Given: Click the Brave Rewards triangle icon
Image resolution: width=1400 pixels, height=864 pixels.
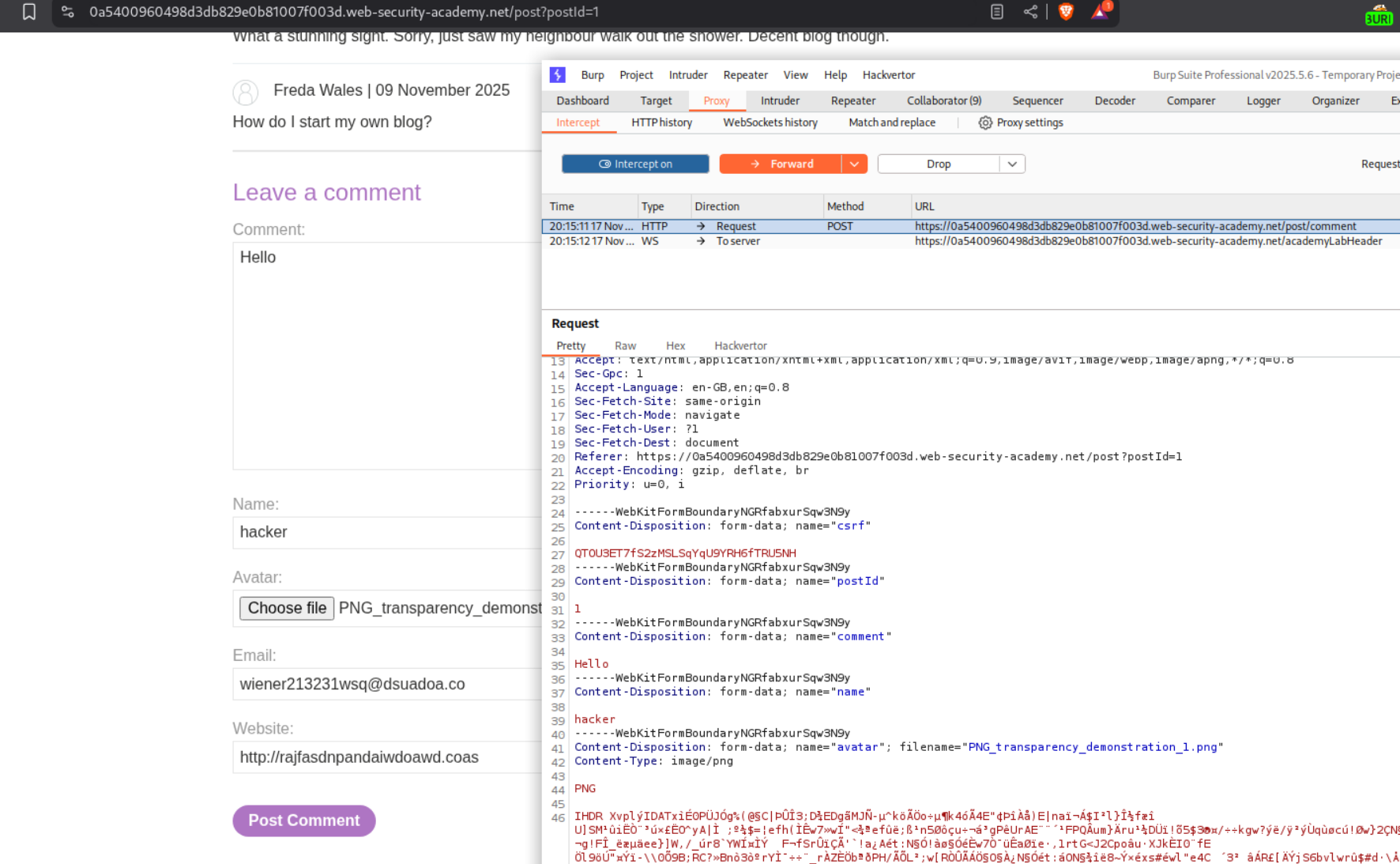Looking at the screenshot, I should click(1100, 12).
